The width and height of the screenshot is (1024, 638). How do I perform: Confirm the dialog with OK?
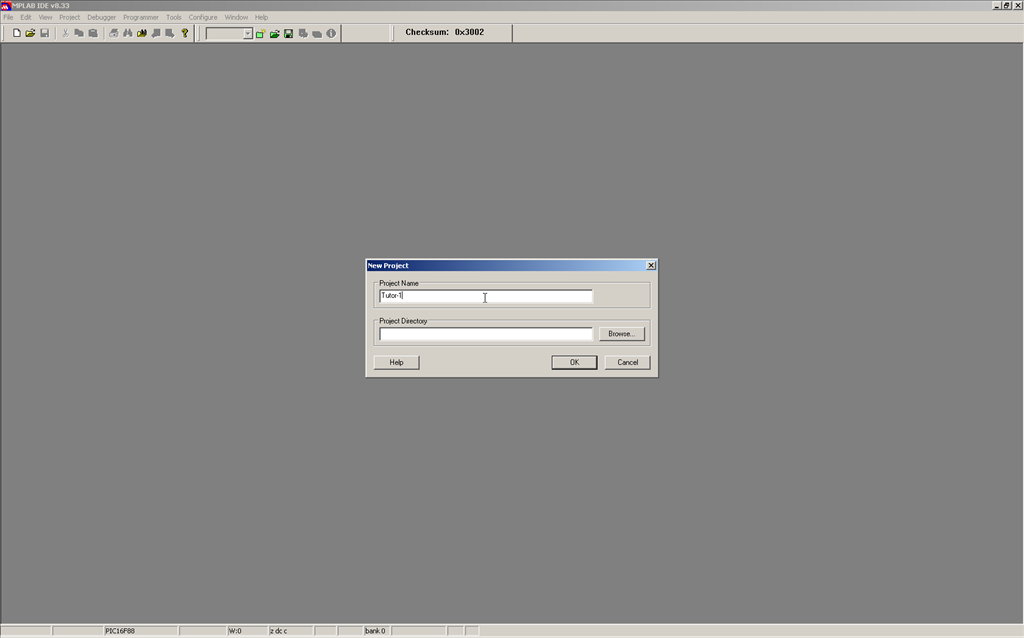coord(574,362)
